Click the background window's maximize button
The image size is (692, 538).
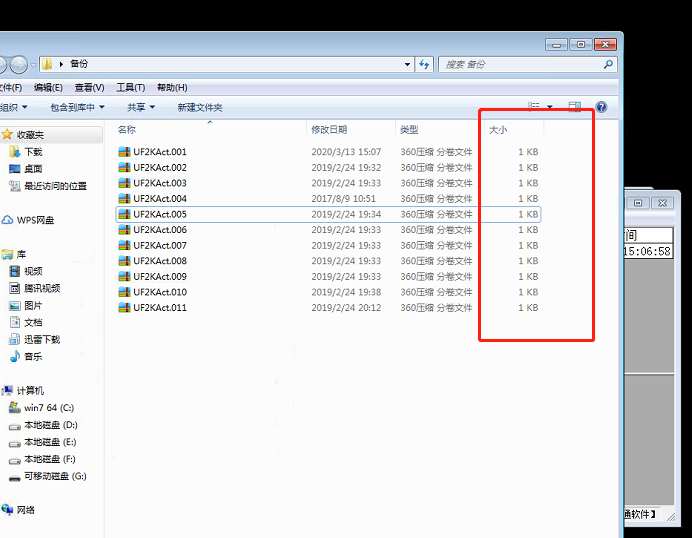click(x=638, y=203)
